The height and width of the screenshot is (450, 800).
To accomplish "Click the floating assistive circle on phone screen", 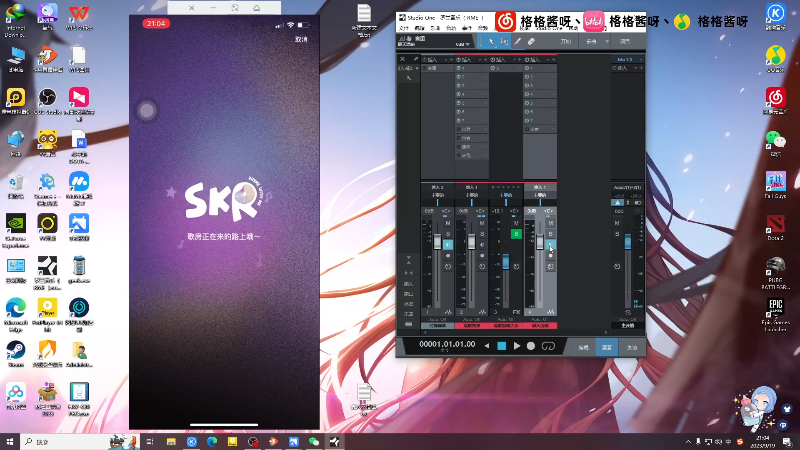I will tap(147, 110).
